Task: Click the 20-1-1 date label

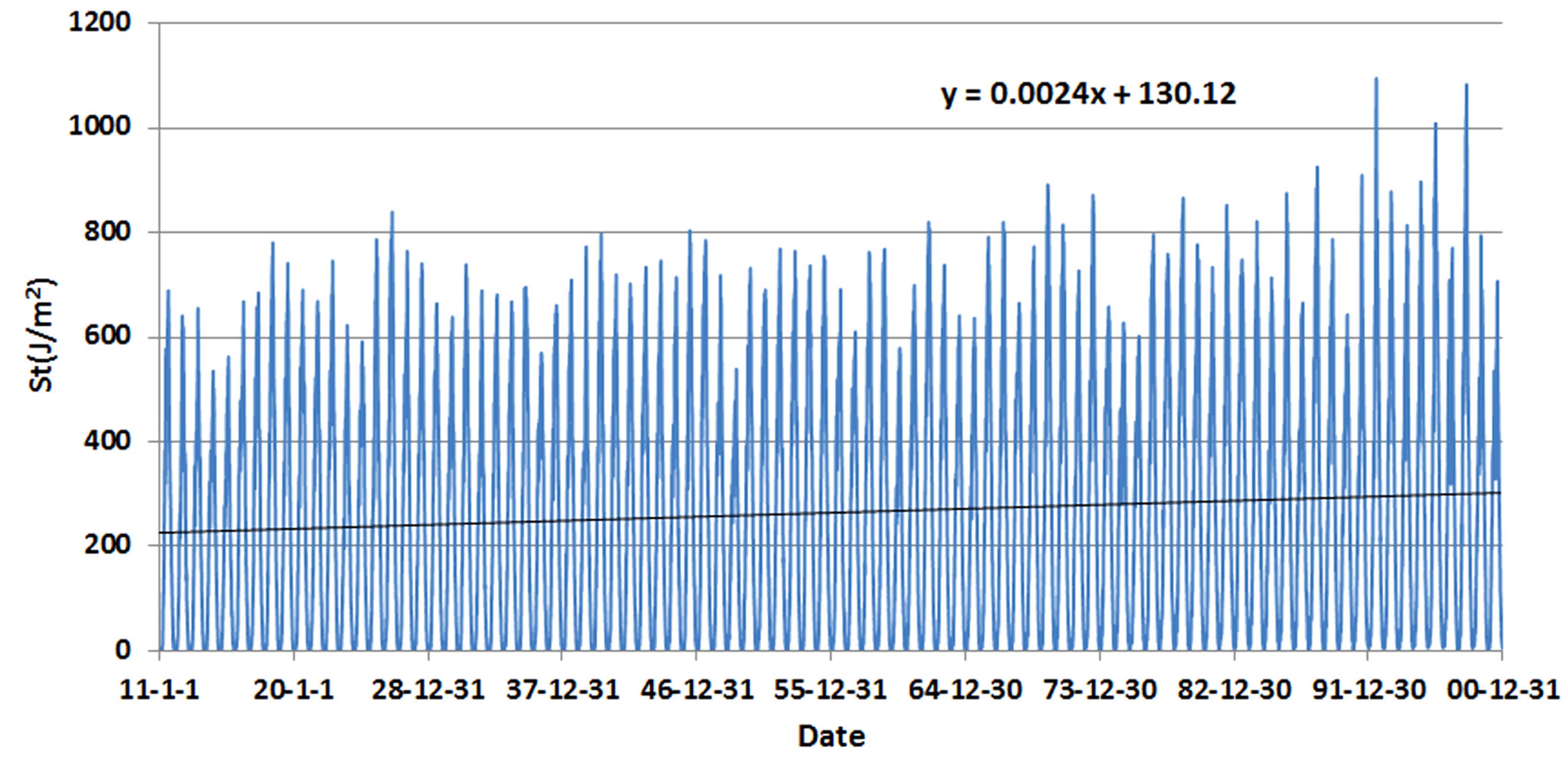Action: [x=294, y=690]
